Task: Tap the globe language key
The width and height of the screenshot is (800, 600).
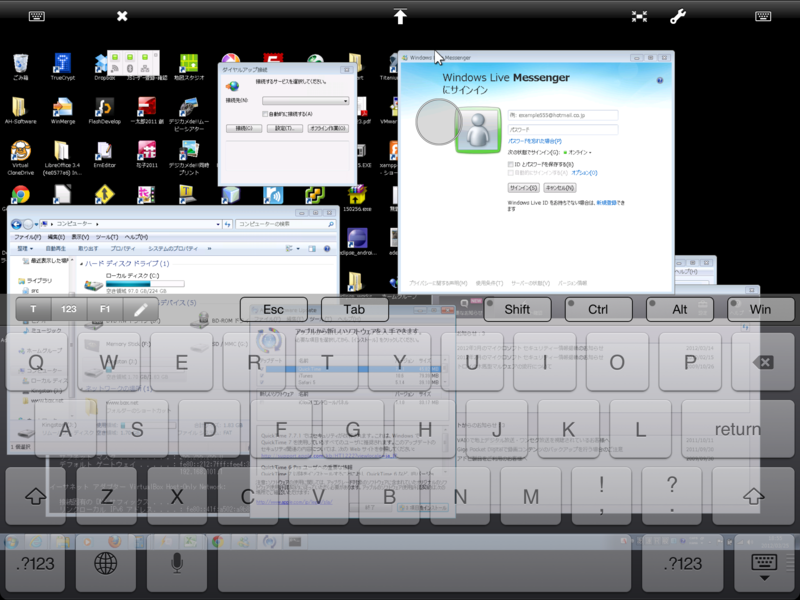Action: coord(106,563)
